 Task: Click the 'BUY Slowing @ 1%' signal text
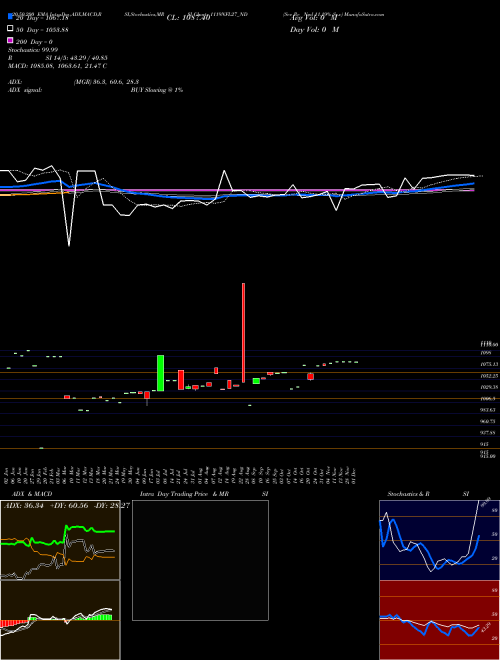point(157,90)
